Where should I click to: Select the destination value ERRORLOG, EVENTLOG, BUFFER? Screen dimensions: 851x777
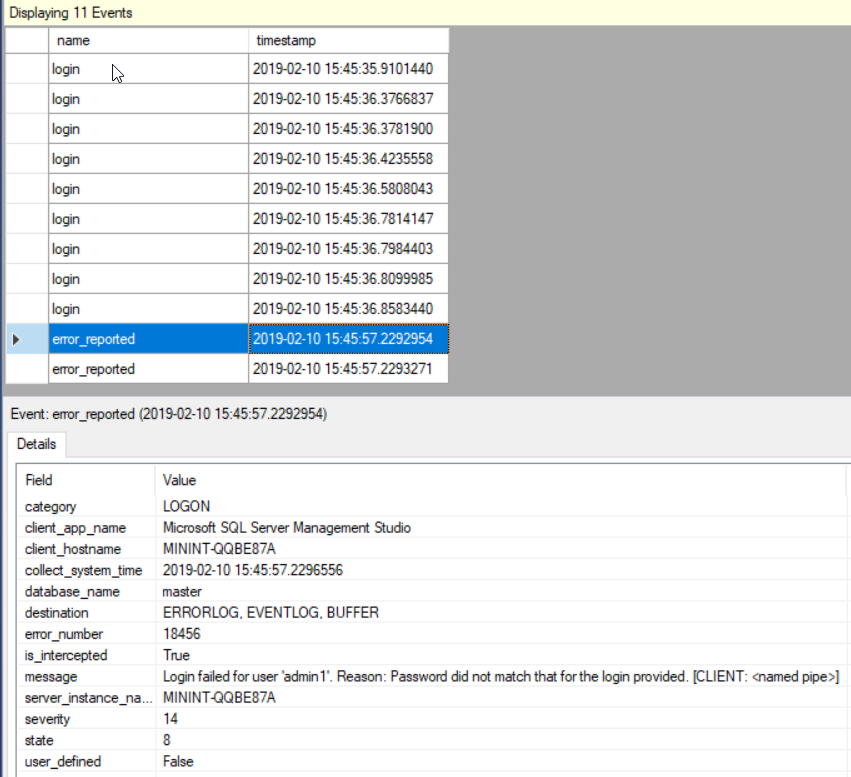click(x=271, y=613)
